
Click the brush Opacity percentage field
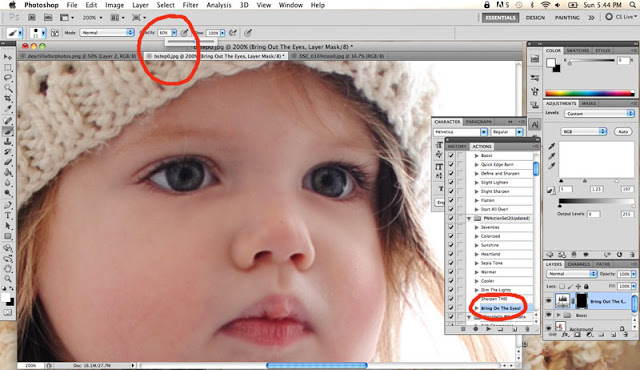pos(164,33)
